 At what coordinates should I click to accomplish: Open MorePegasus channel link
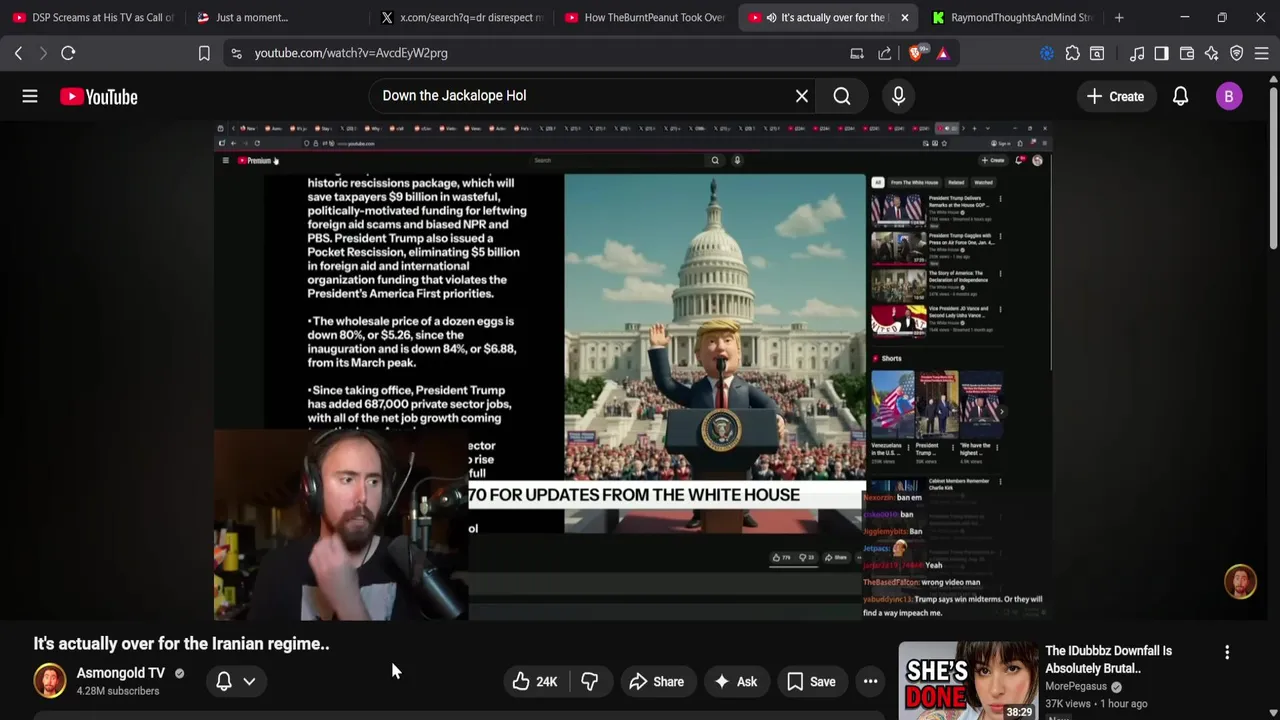1076,686
